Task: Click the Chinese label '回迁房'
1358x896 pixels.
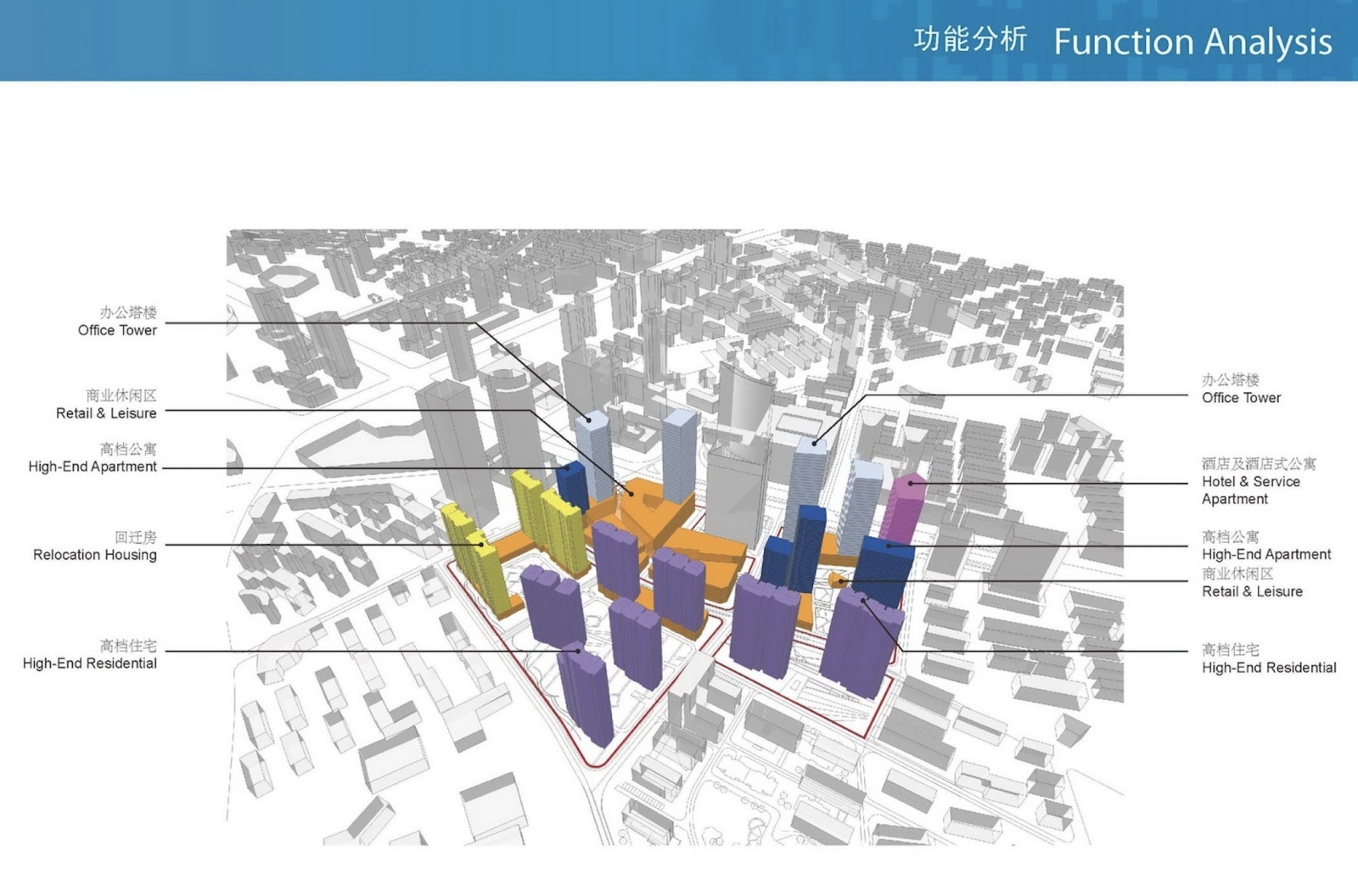Action: click(136, 537)
